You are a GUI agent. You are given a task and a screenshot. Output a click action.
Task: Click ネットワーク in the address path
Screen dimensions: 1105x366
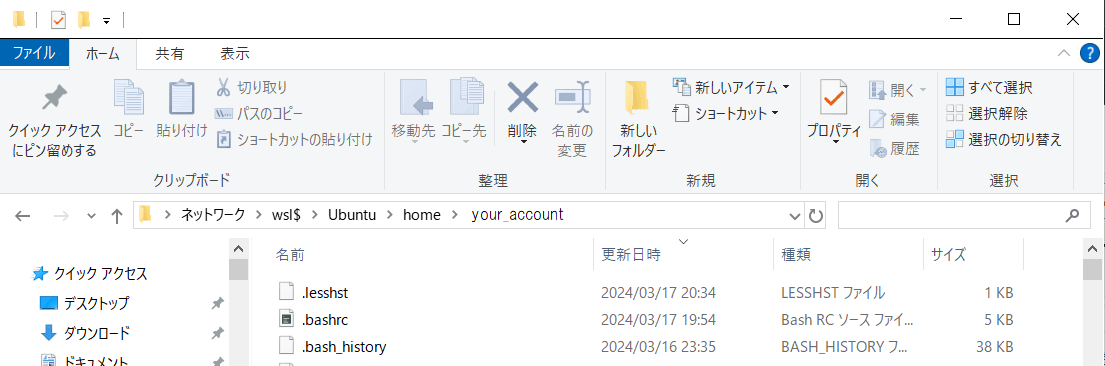[214, 215]
